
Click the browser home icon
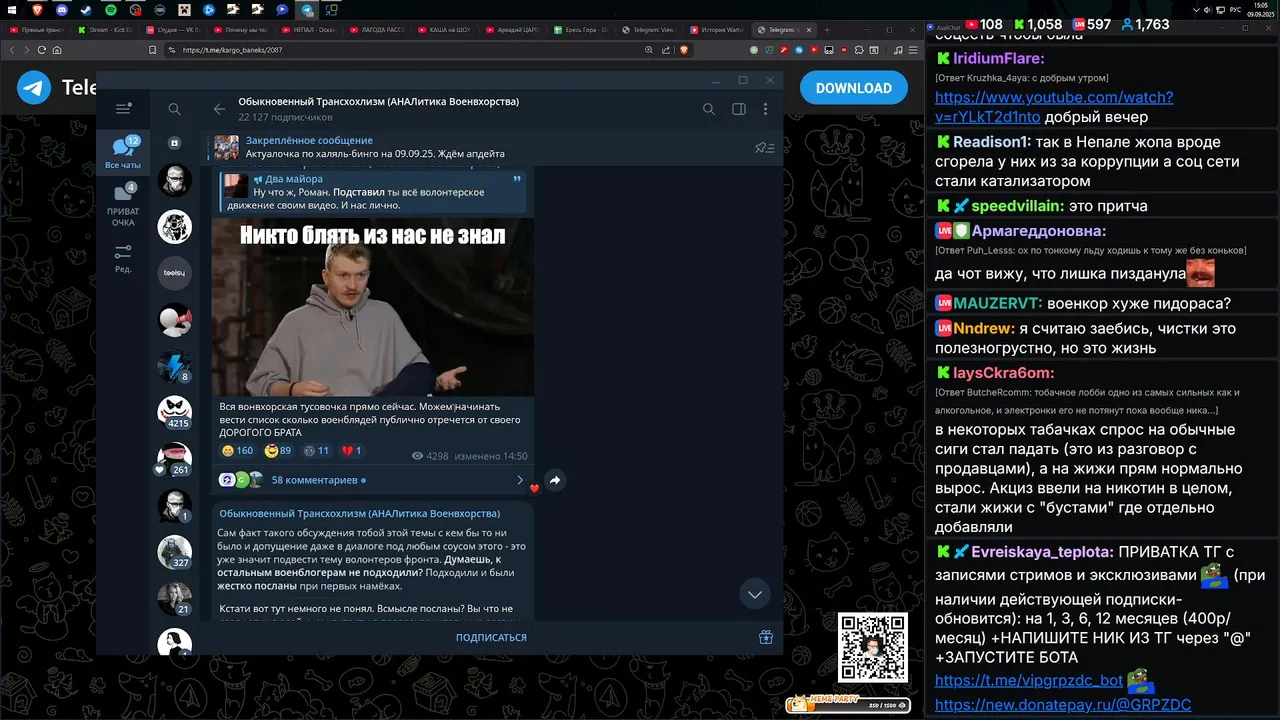pos(58,50)
